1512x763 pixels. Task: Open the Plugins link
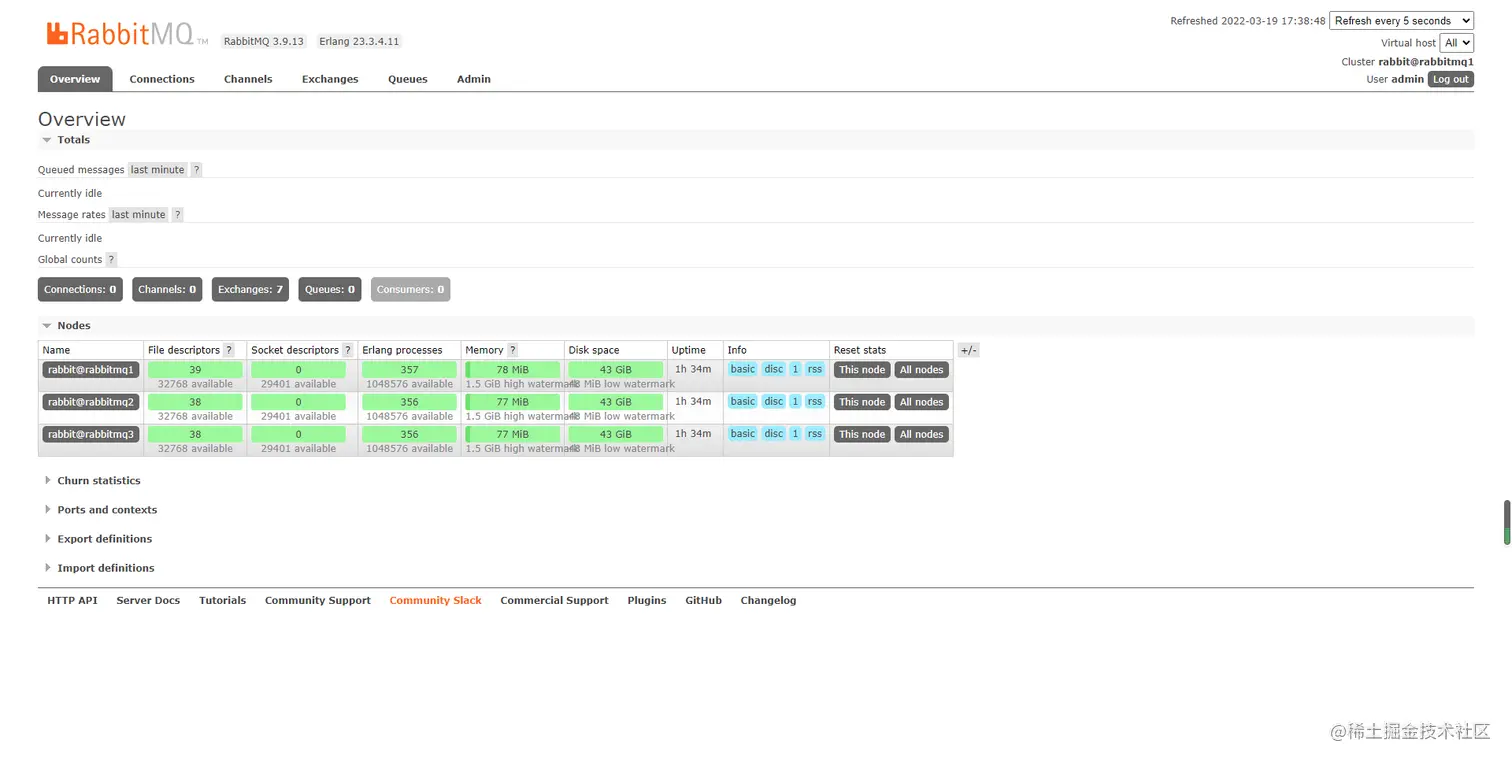coord(647,601)
